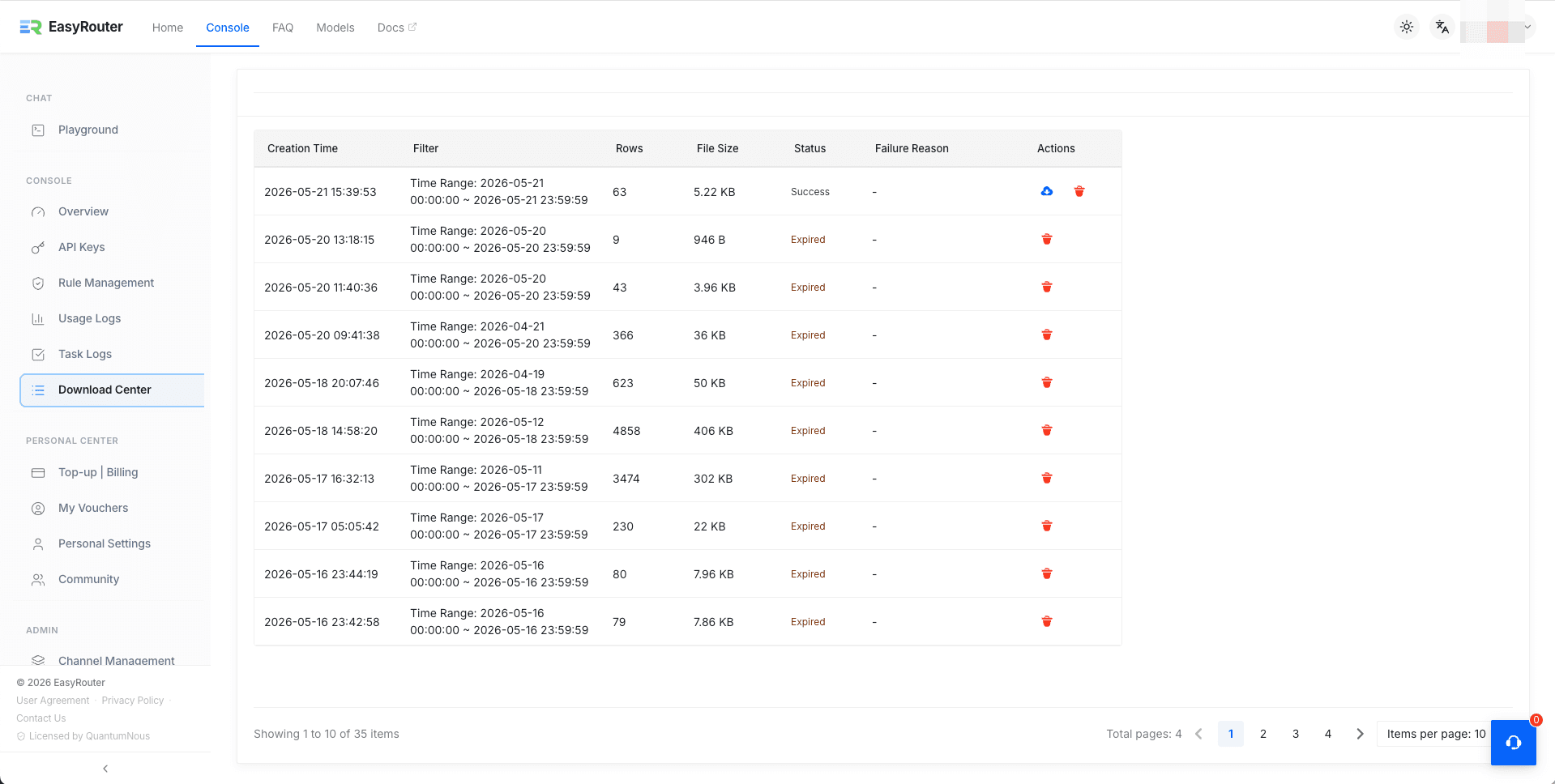Delete the export created 2026-05-20 11:40:36
Screen dimensions: 1555x784
[x=1047, y=287]
